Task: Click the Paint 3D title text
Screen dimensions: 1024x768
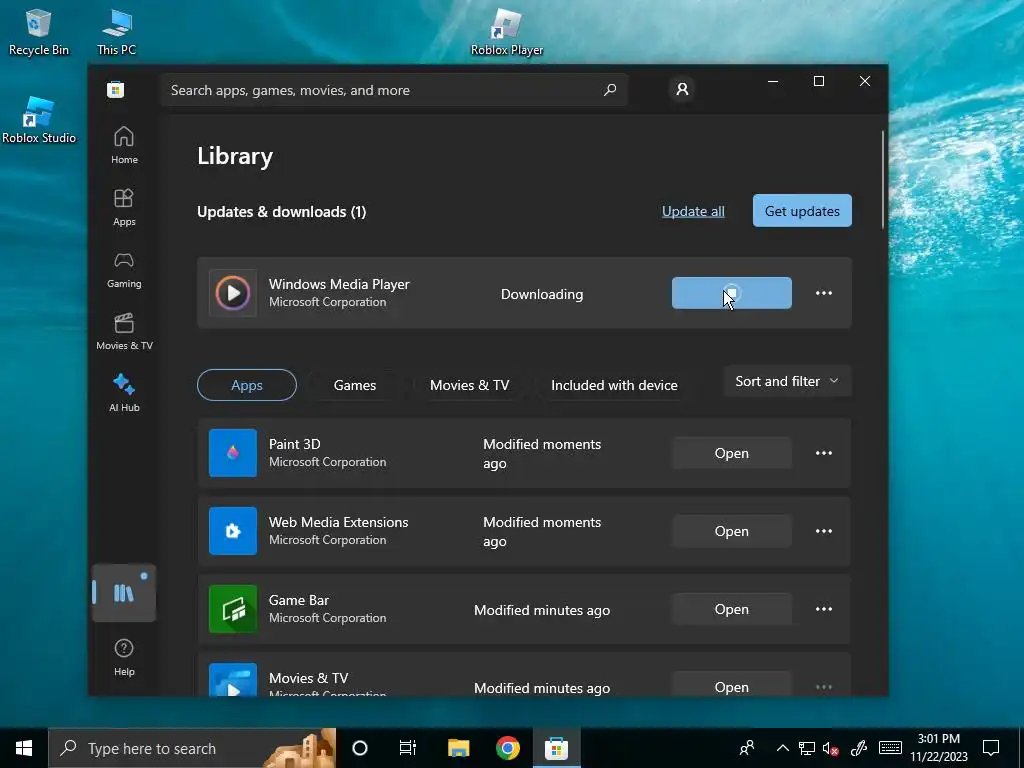Action: point(295,444)
